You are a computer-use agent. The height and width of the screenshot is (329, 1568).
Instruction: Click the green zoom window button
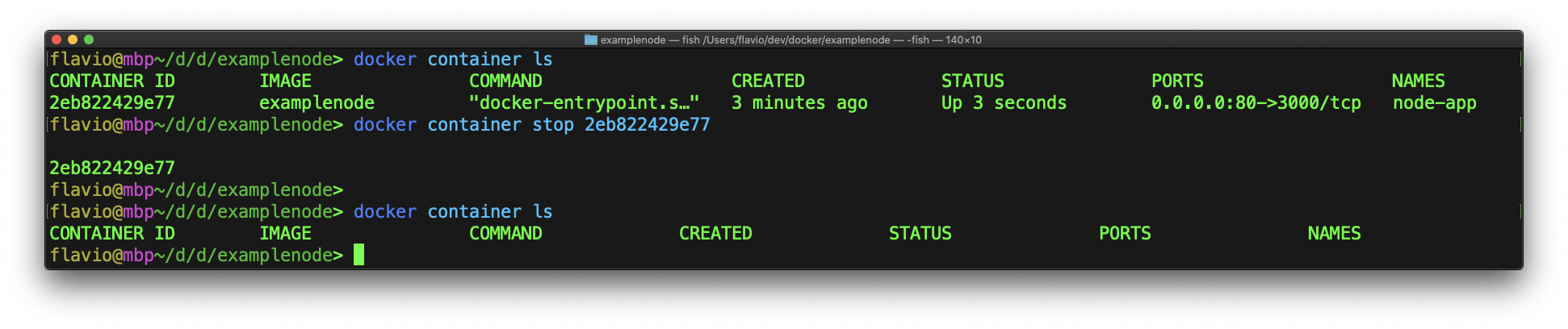pos(89,40)
